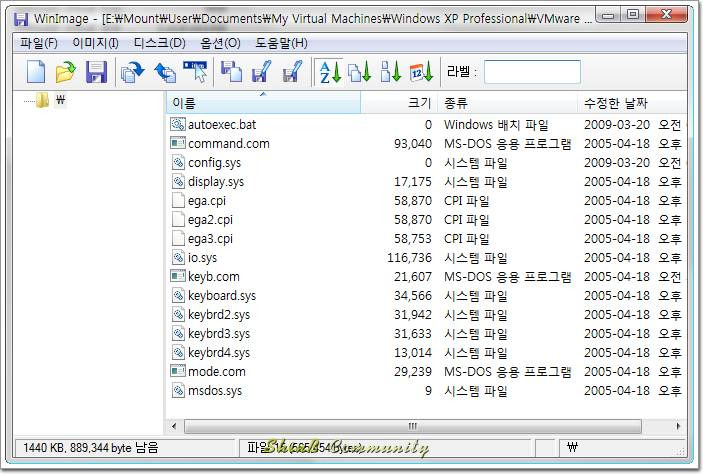703x474 pixels.
Task: Click the 1440 KB status bar entry
Action: [91, 448]
